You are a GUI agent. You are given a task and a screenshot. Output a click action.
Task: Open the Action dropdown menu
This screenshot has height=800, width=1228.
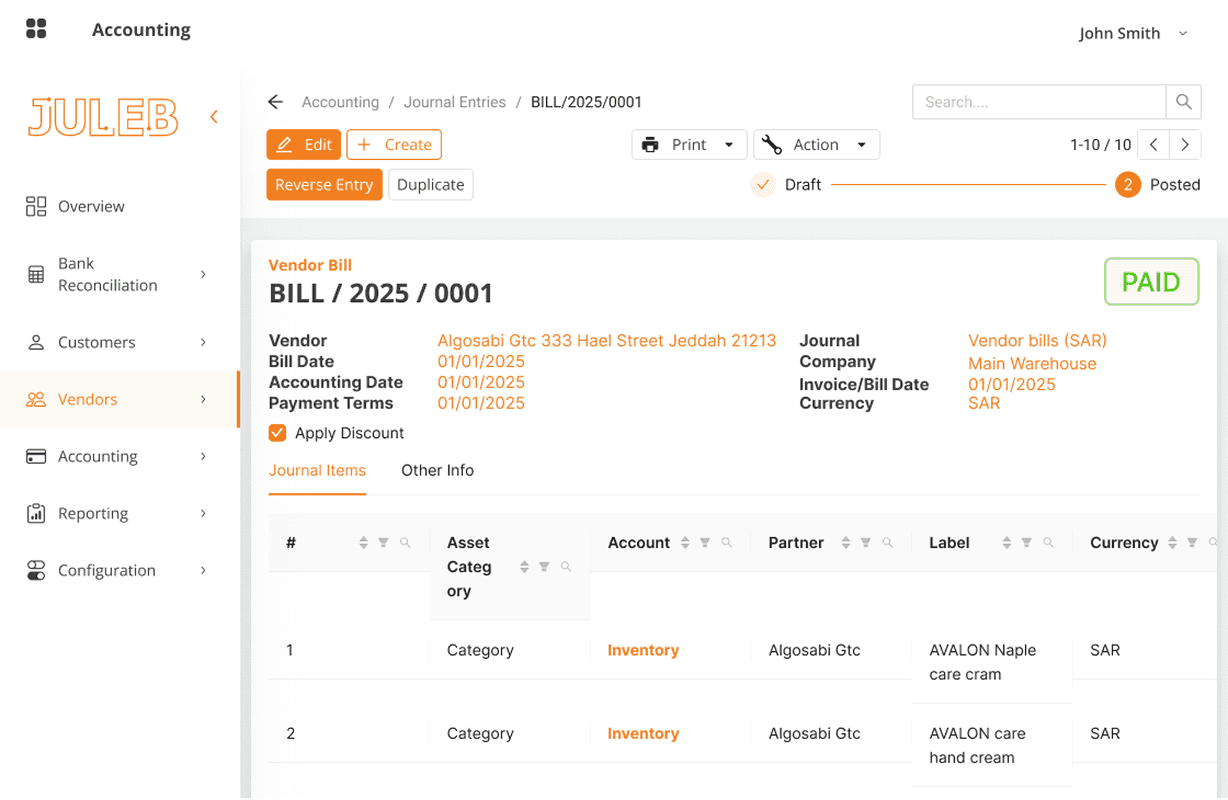point(816,145)
